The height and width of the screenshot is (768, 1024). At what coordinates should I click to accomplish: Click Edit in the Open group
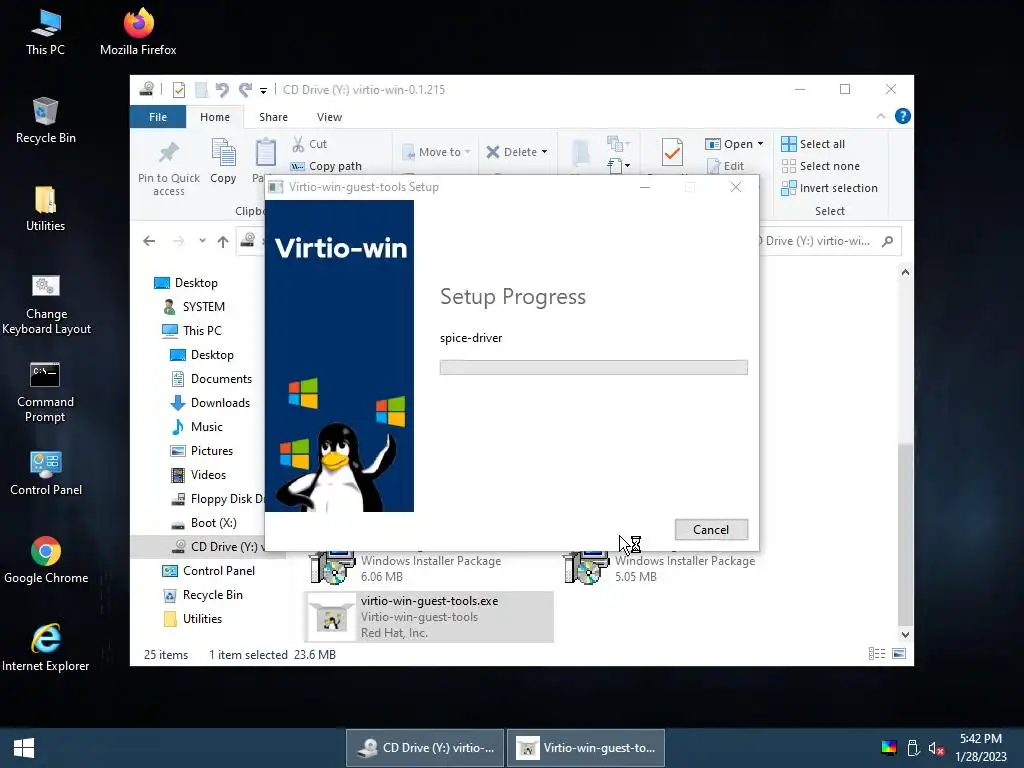(x=726, y=166)
